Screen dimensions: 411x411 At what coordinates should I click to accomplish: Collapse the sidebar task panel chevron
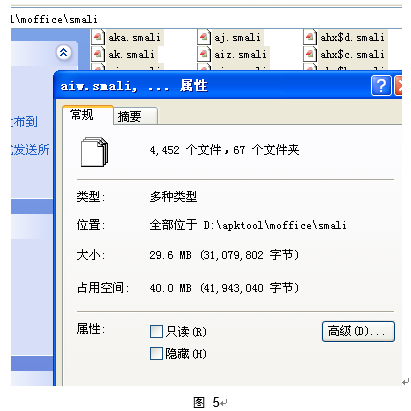pyautogui.click(x=63, y=52)
